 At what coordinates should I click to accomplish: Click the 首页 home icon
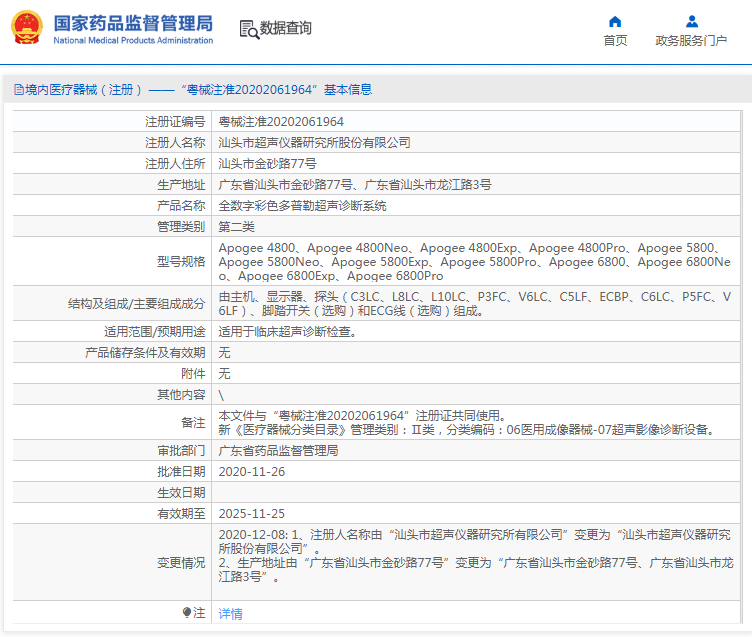coord(615,22)
